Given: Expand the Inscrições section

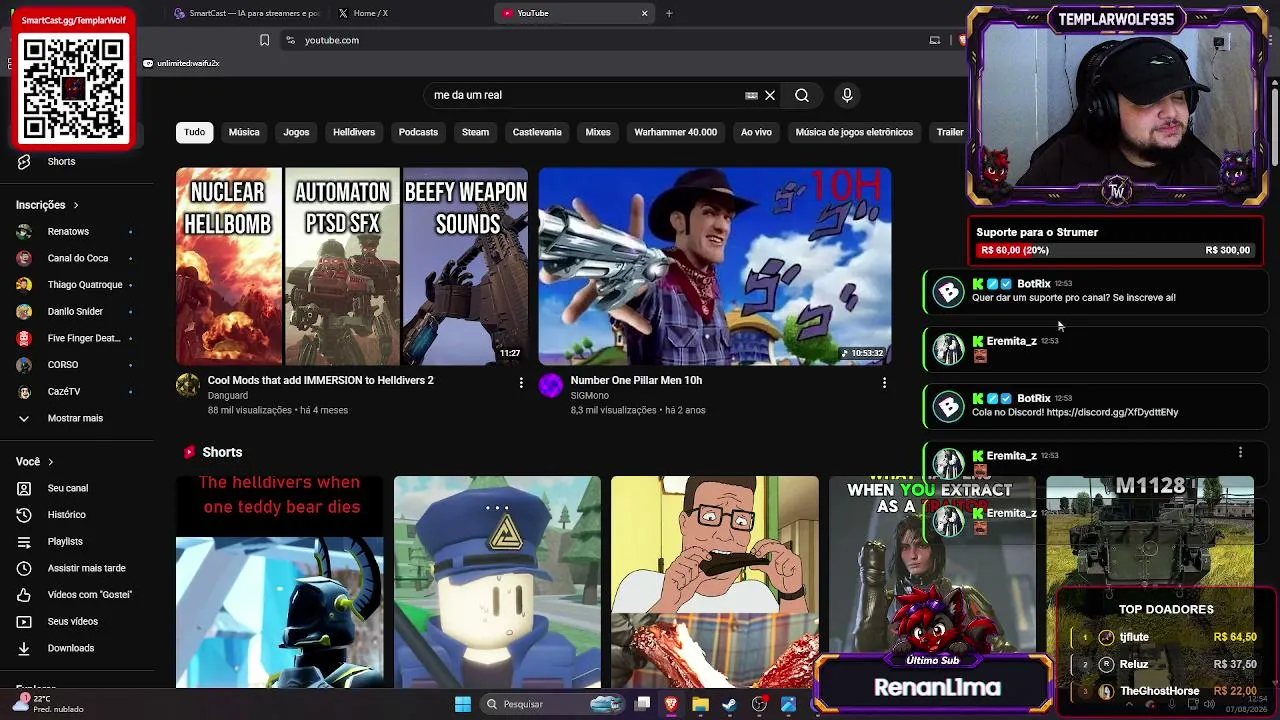Looking at the screenshot, I should pos(47,205).
